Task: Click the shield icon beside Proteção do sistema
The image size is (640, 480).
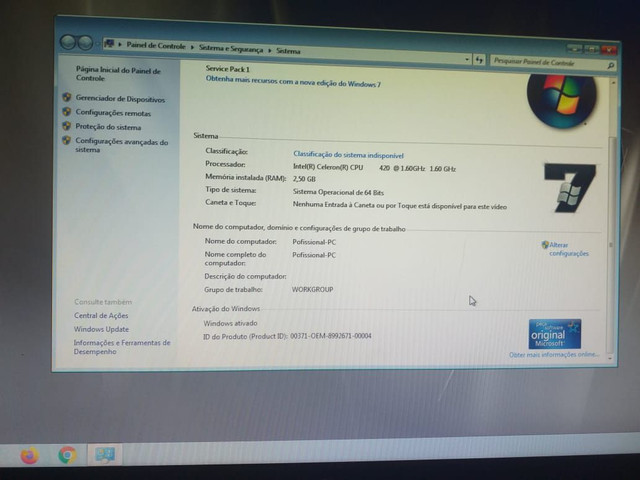Action: [67, 126]
